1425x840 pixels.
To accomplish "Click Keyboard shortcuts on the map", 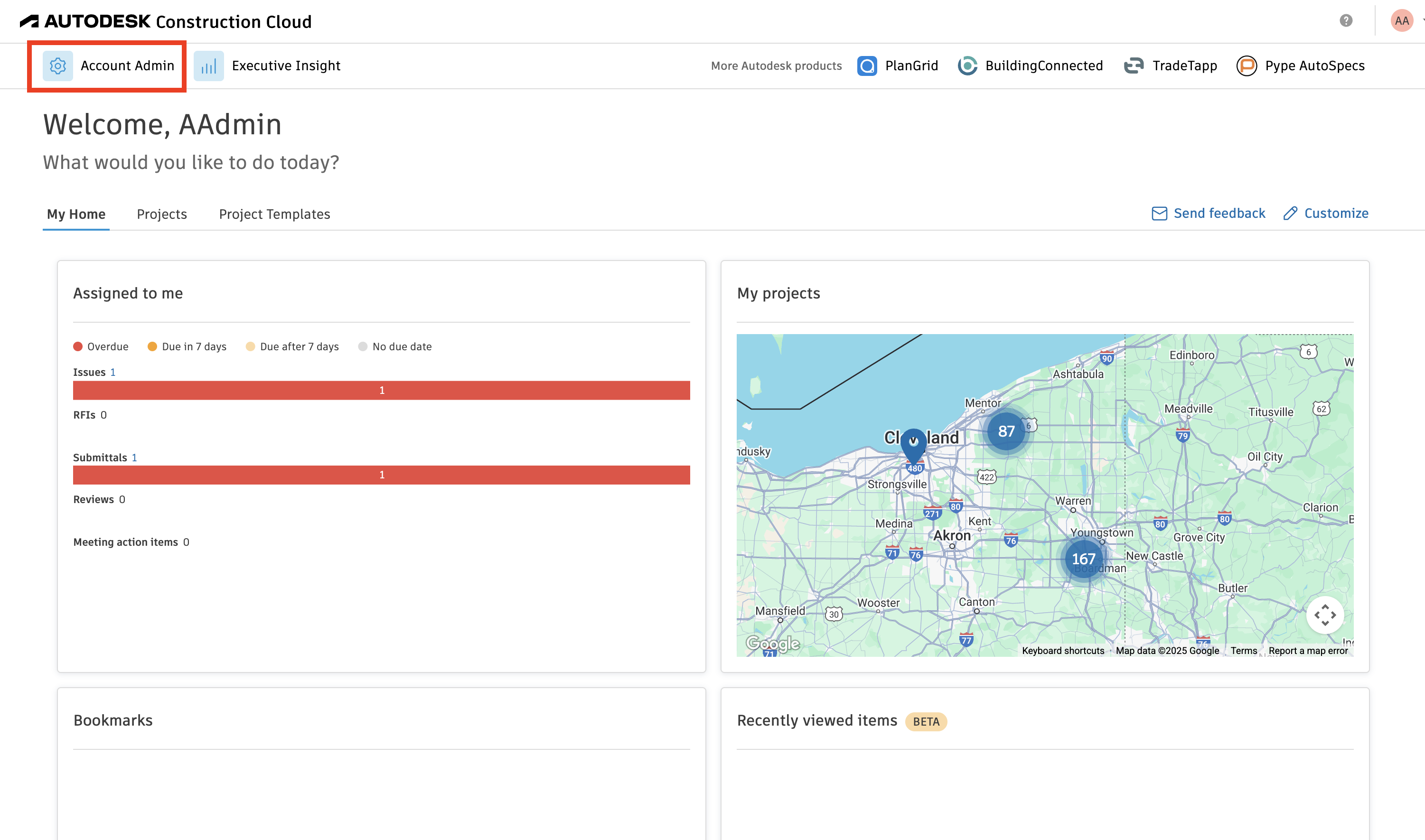I will [1063, 650].
